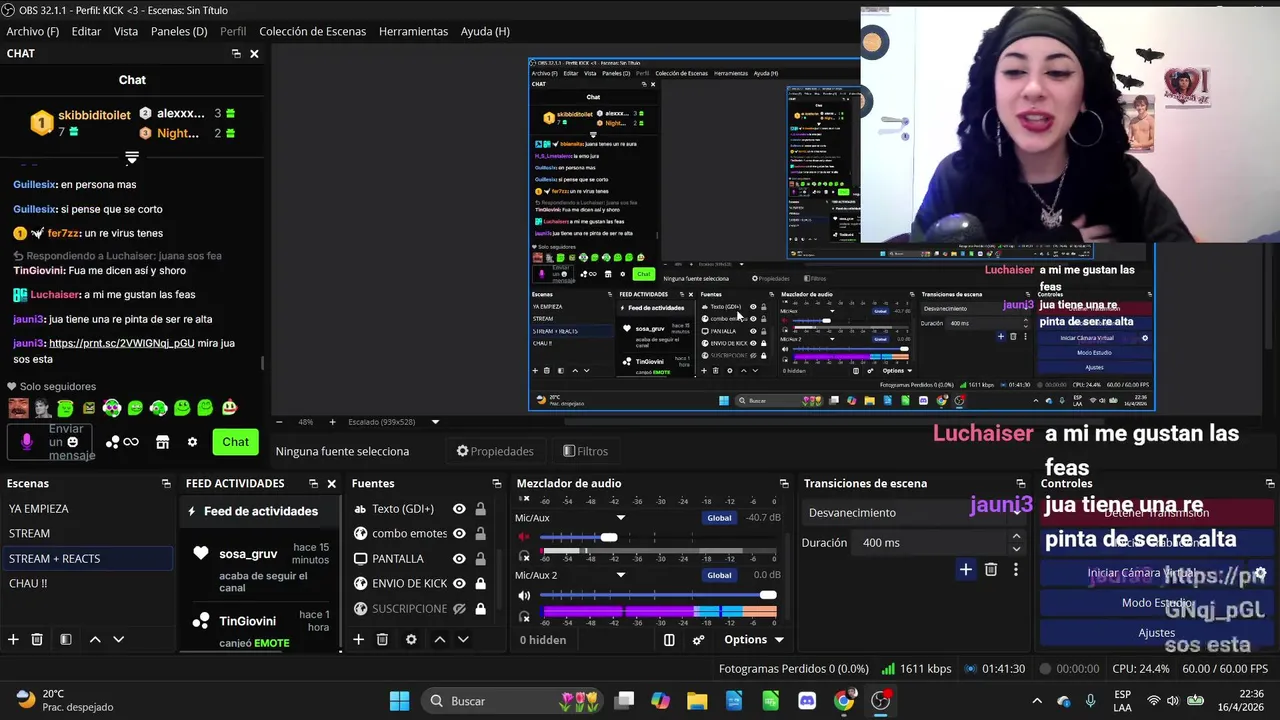Close the FEED ACTIVIDADES panel
This screenshot has width=1280, height=720.
332,483
